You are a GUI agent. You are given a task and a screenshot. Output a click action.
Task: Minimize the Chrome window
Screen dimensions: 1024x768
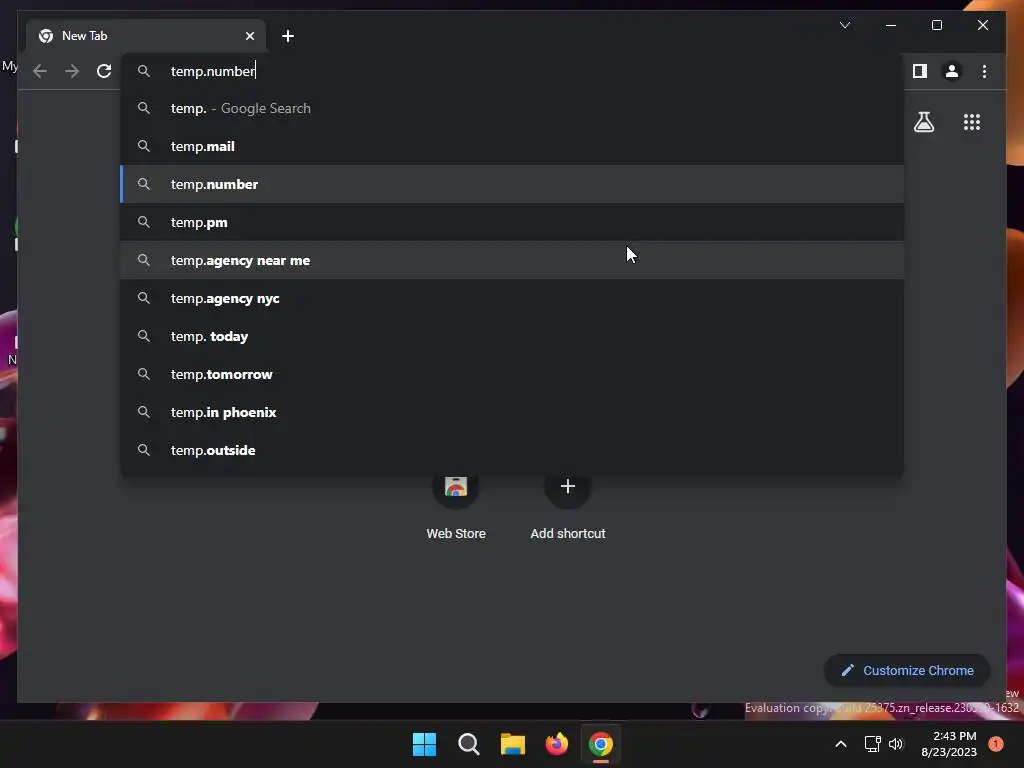pyautogui.click(x=891, y=25)
